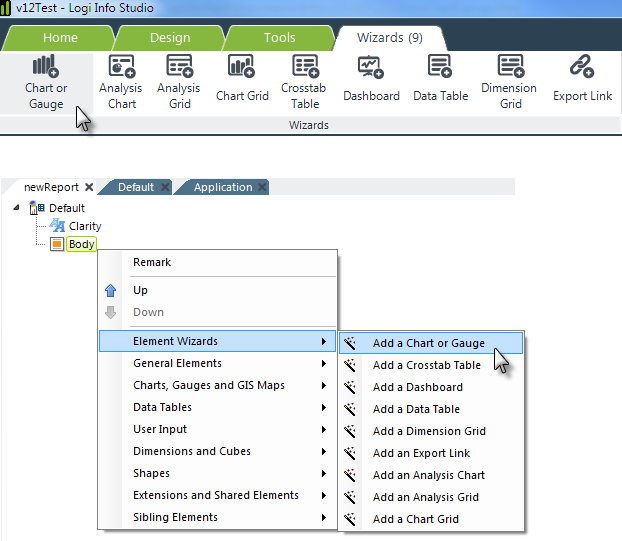Image resolution: width=622 pixels, height=541 pixels.
Task: Select Add a Dashboard from submenu
Action: (417, 387)
